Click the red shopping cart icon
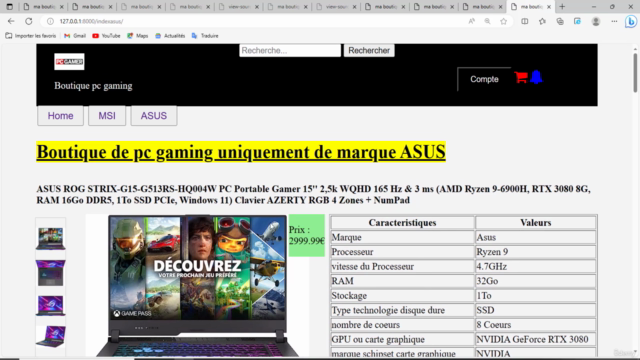Screen dimensions: 640x360 (521, 77)
